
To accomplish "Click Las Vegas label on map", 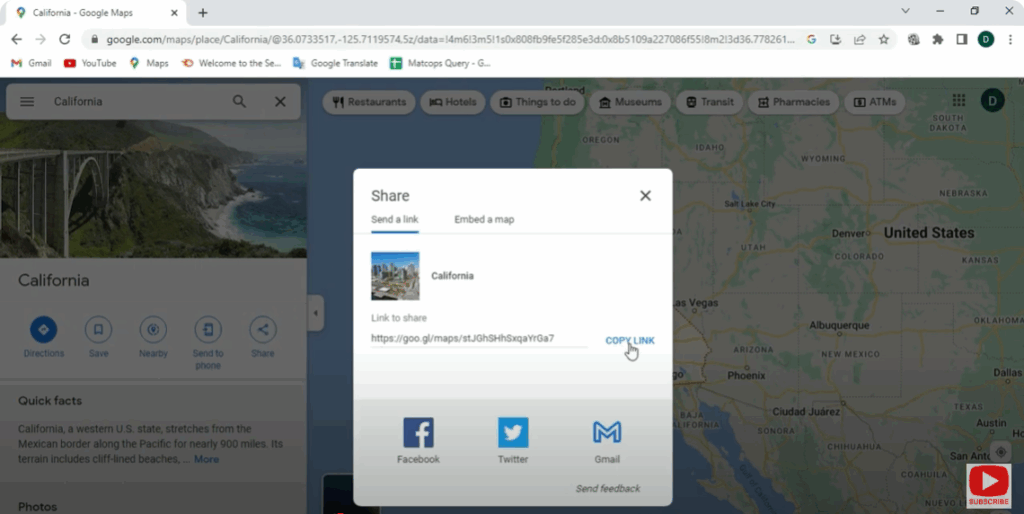I will click(695, 303).
